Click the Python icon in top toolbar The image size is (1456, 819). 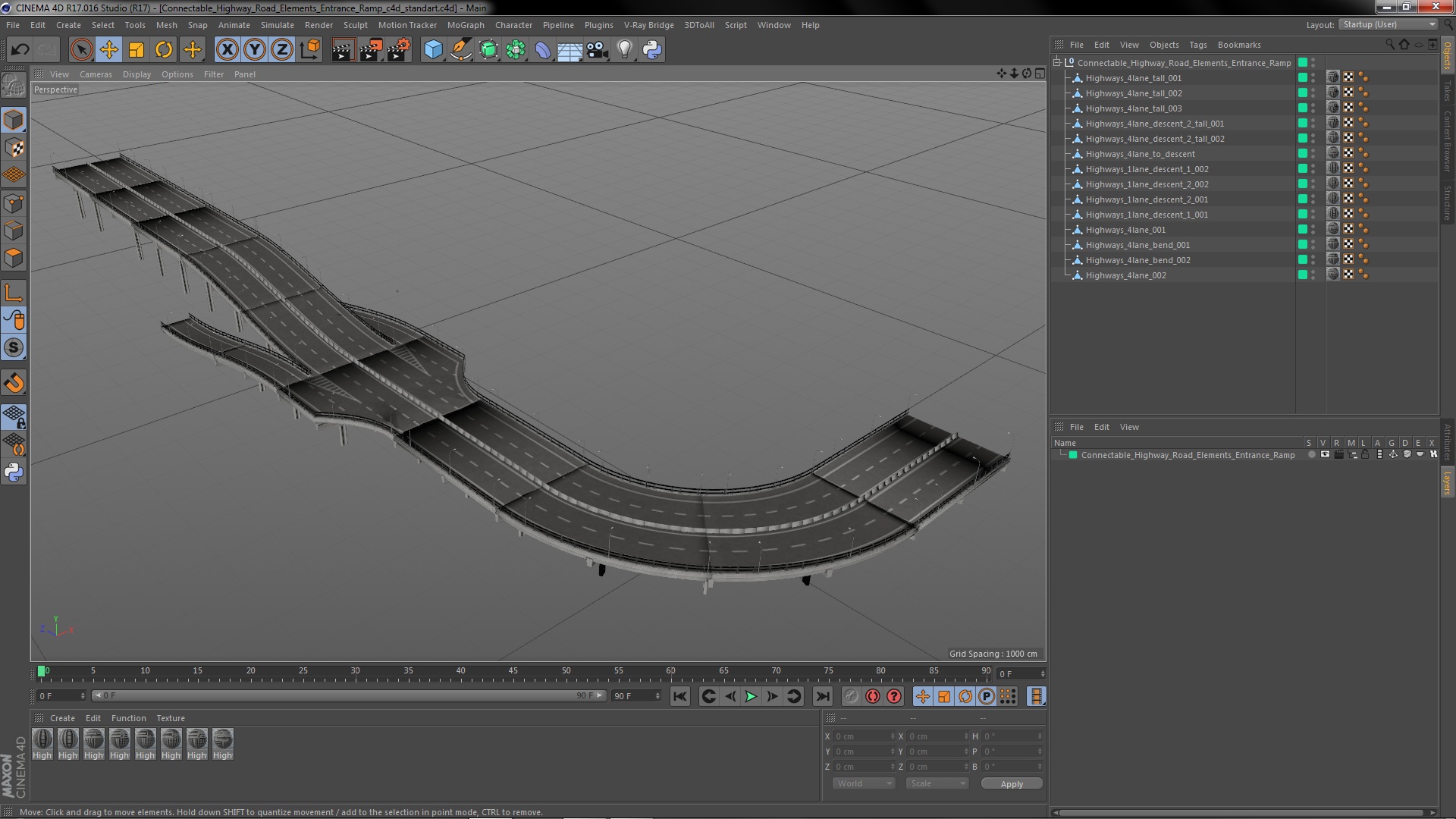pyautogui.click(x=651, y=50)
